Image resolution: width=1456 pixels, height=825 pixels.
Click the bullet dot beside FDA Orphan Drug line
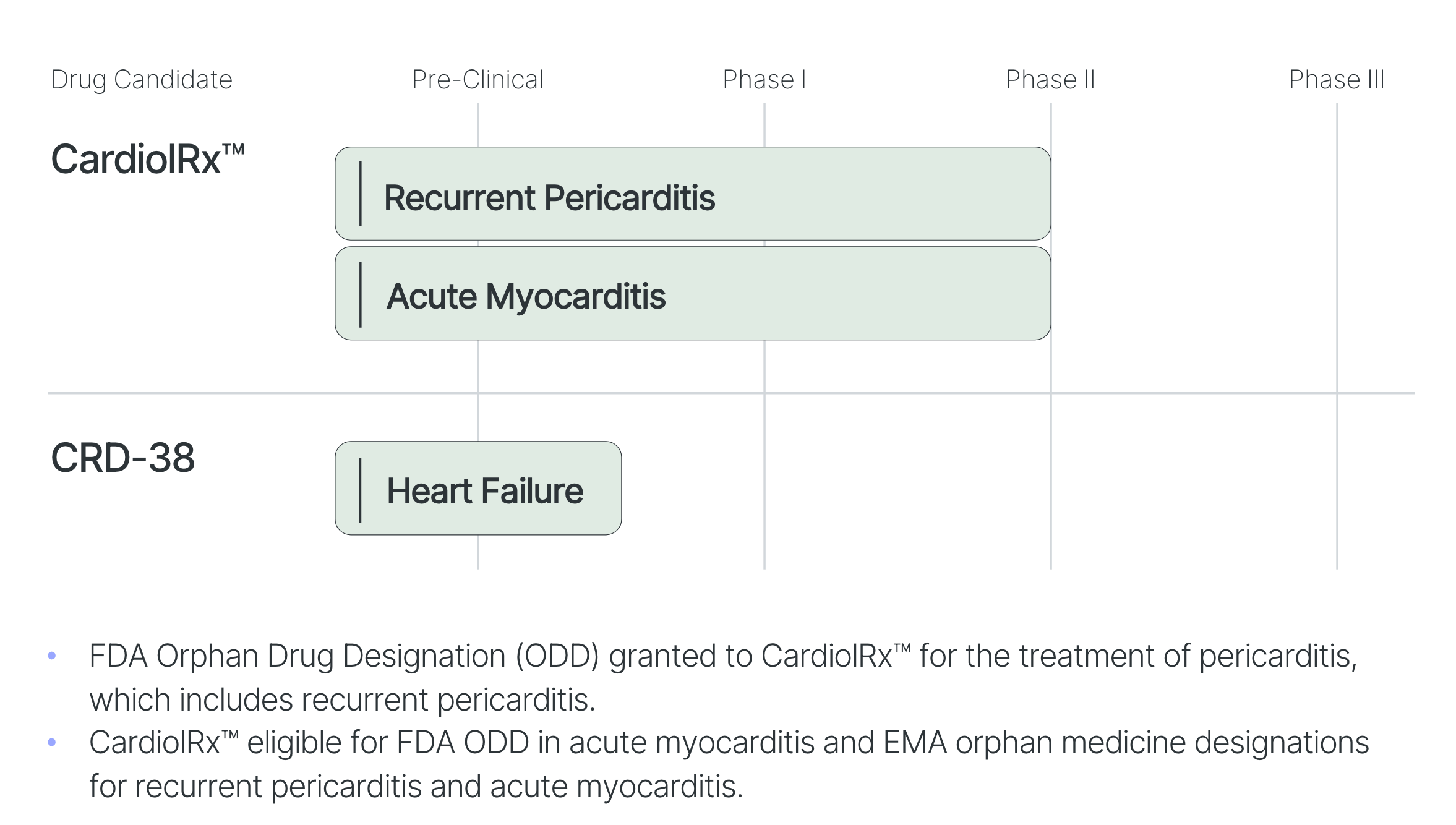point(52,656)
